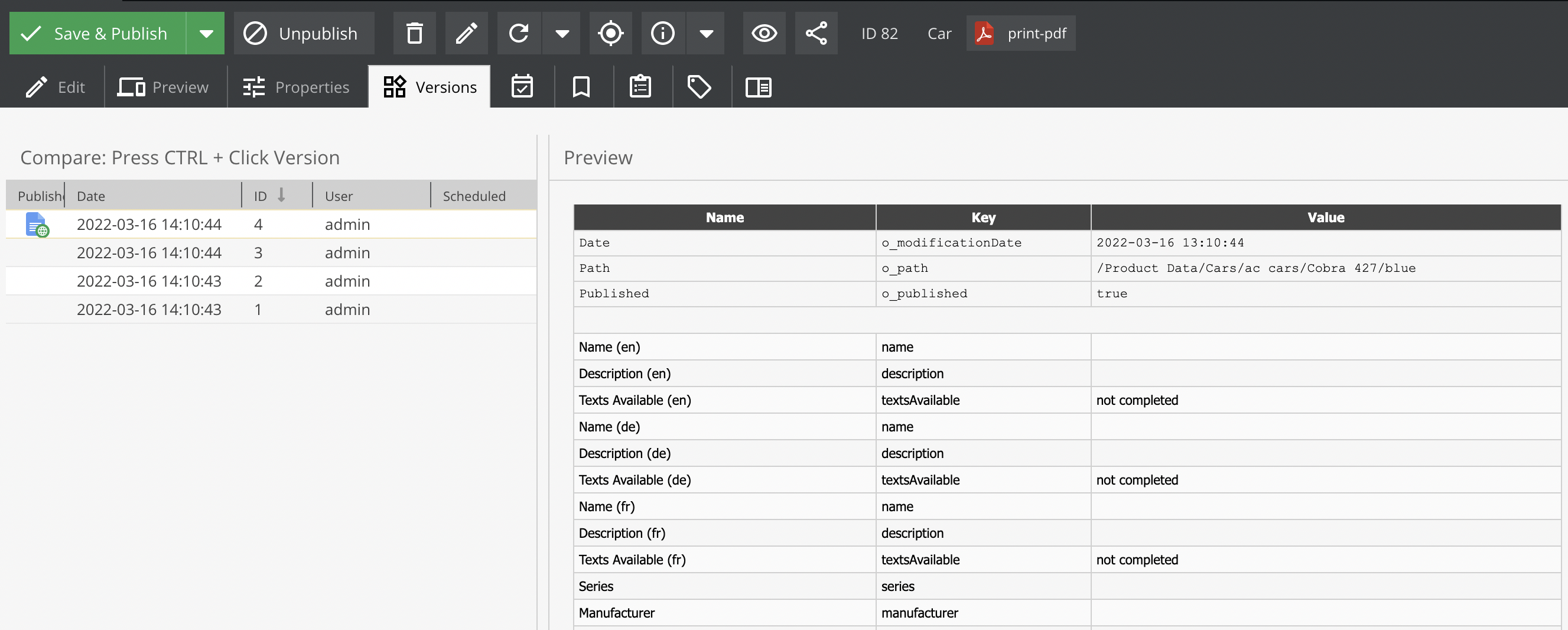Click the manufacturer key cell
The height and width of the screenshot is (630, 1568).
tap(983, 613)
